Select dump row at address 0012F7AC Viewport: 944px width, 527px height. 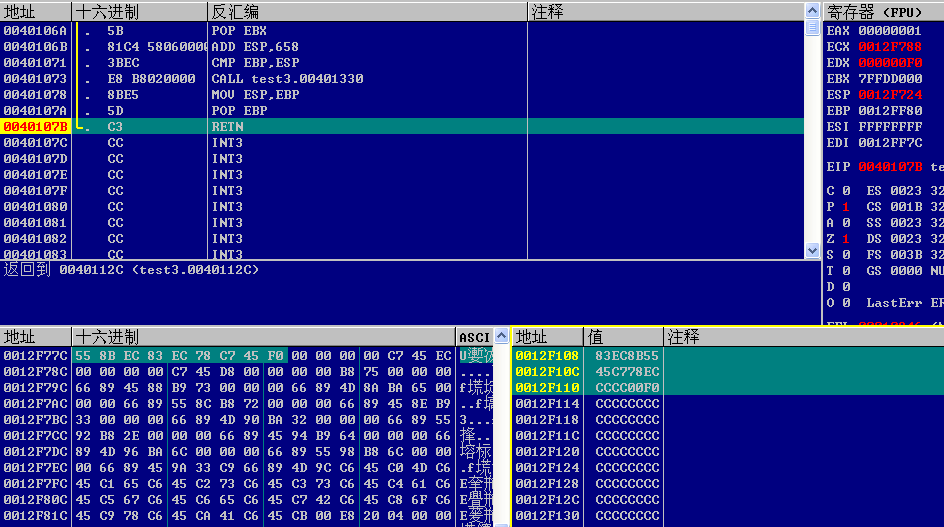[x=36, y=403]
